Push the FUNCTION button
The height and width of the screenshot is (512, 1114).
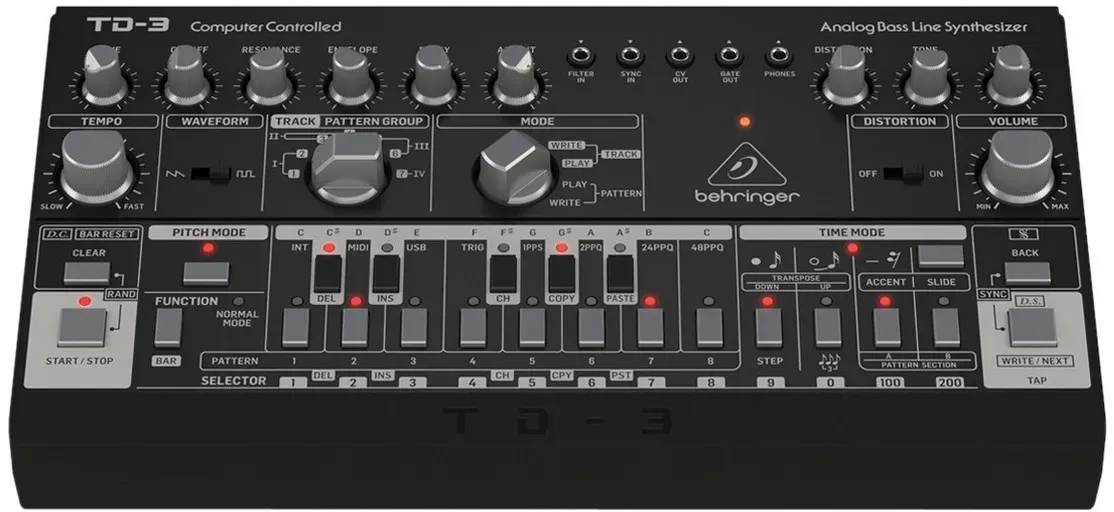click(x=168, y=328)
